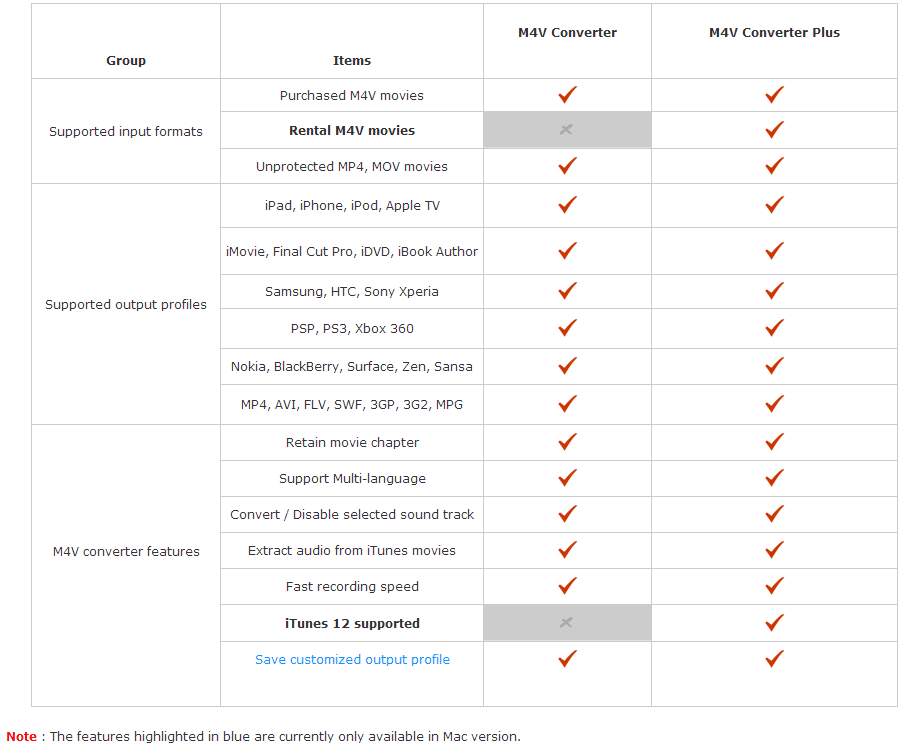Image resolution: width=902 pixels, height=750 pixels.
Task: Click the red Note label
Action: point(21,736)
